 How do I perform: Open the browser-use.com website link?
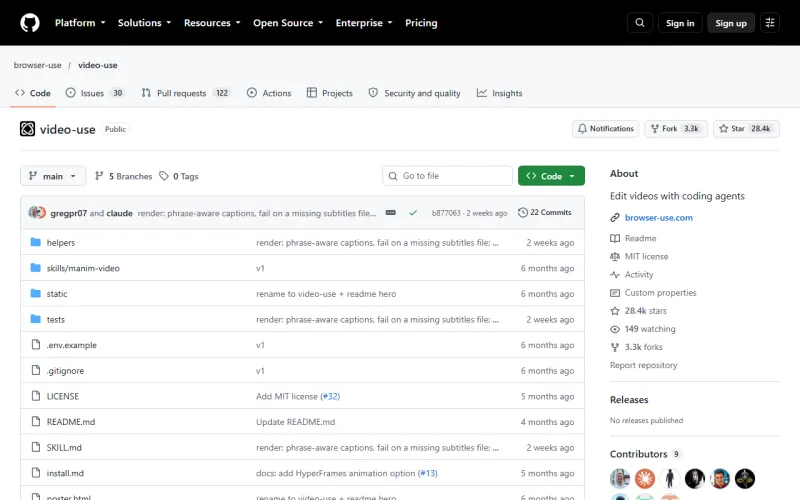pyautogui.click(x=659, y=218)
